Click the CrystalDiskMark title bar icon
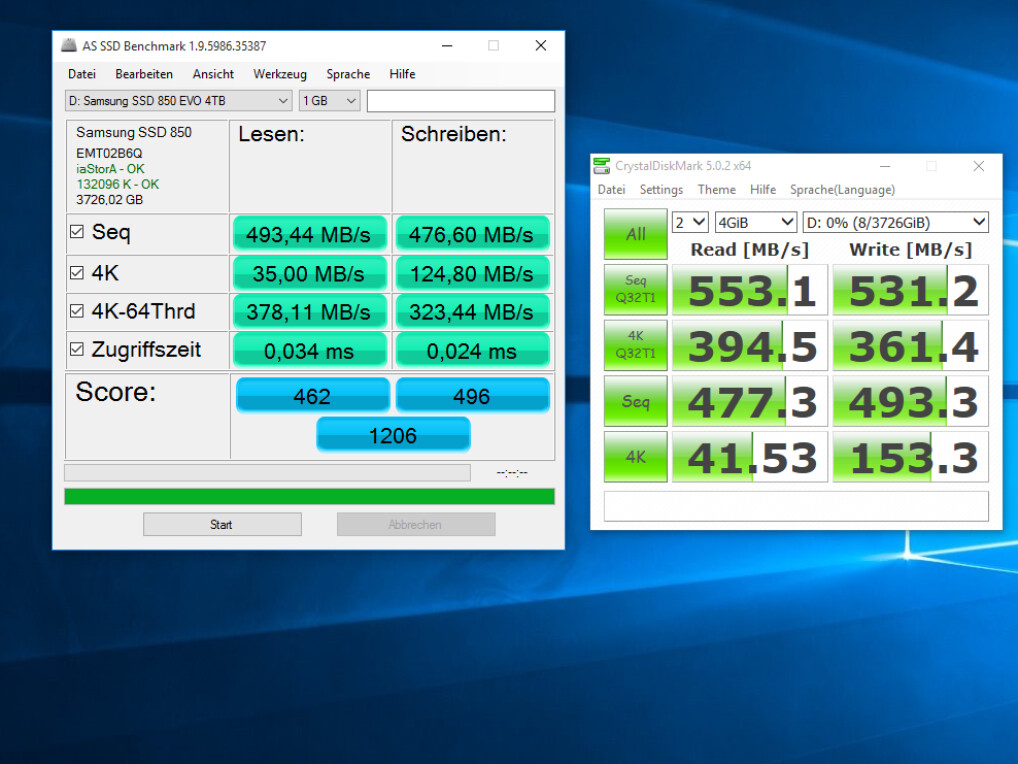 coord(602,166)
